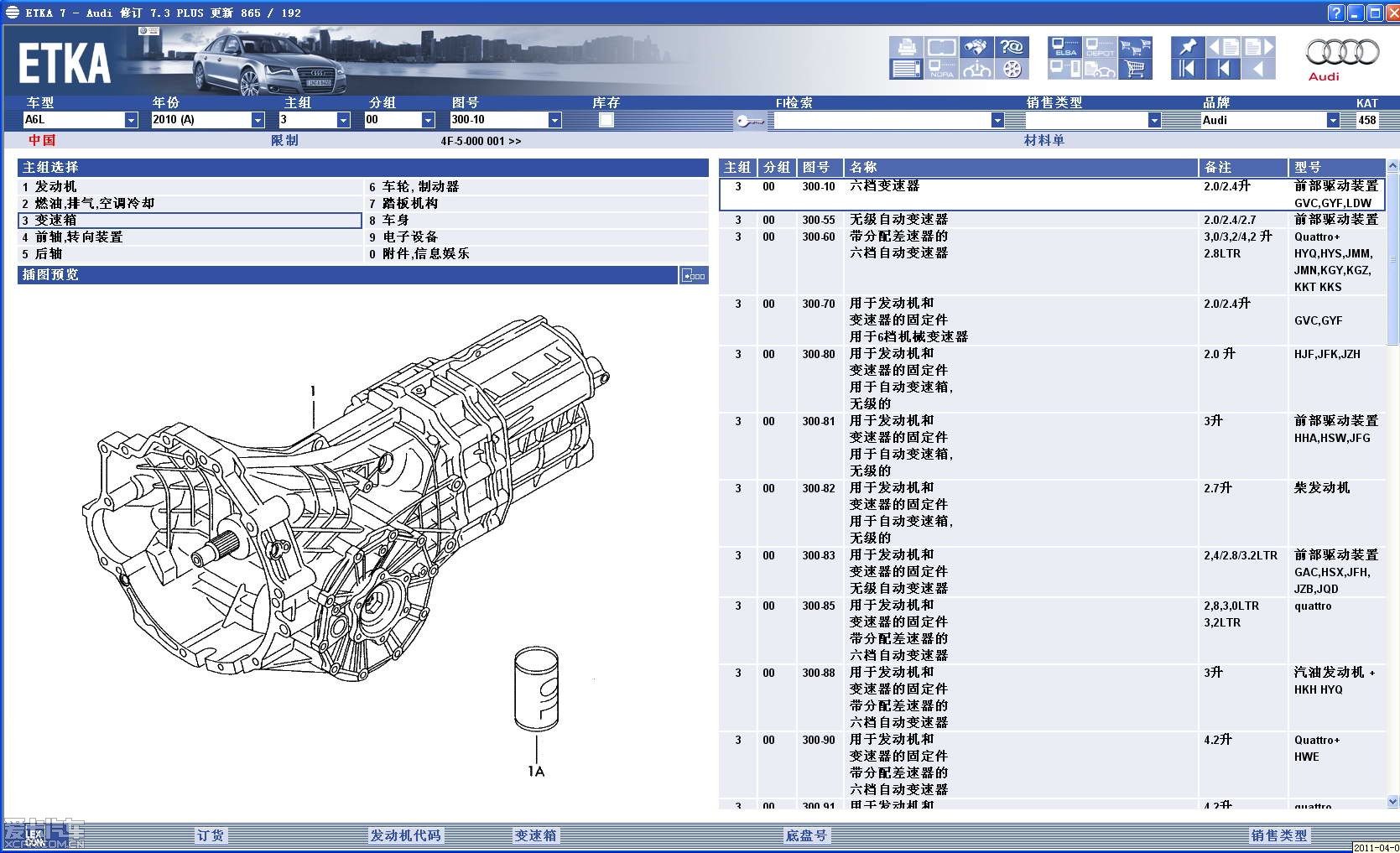Open the NORA terminal icon

942,69
